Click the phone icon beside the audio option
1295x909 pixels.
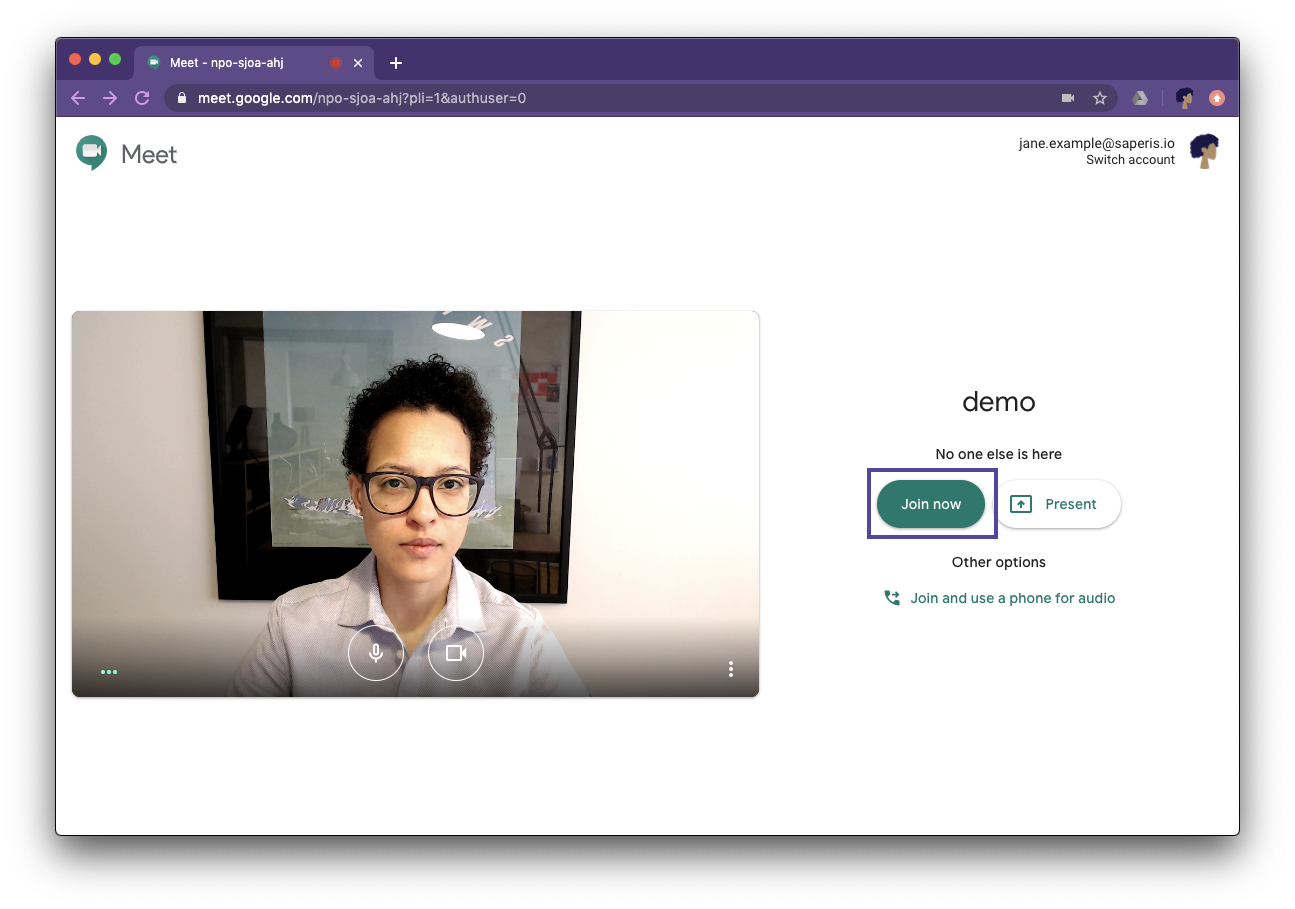[891, 597]
